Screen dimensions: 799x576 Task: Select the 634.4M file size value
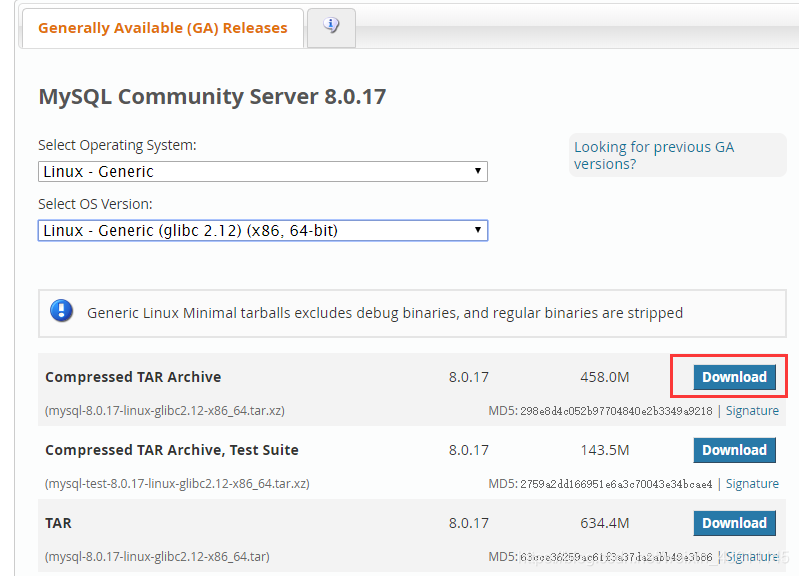(605, 523)
